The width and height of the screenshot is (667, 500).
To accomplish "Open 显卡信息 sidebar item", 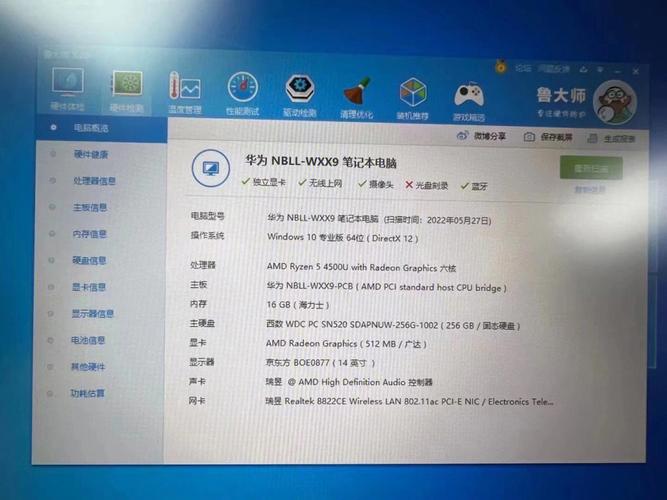I will (88, 287).
